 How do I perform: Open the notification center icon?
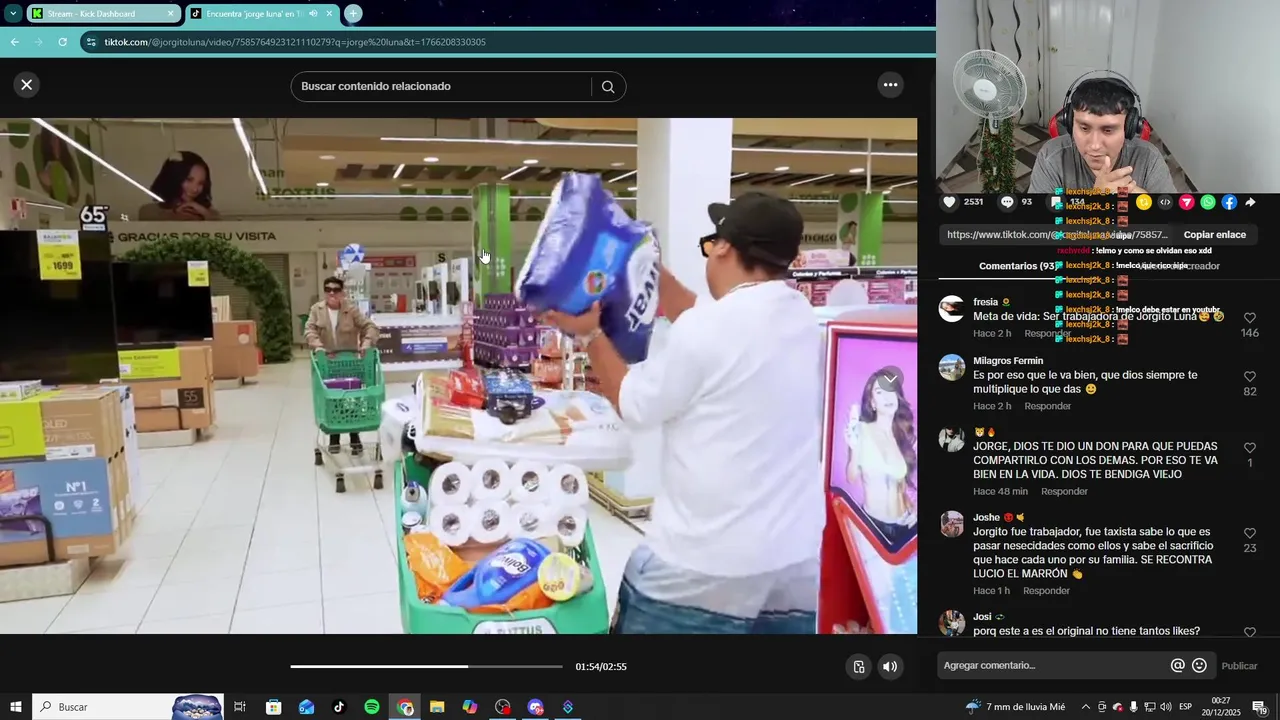(x=1259, y=707)
